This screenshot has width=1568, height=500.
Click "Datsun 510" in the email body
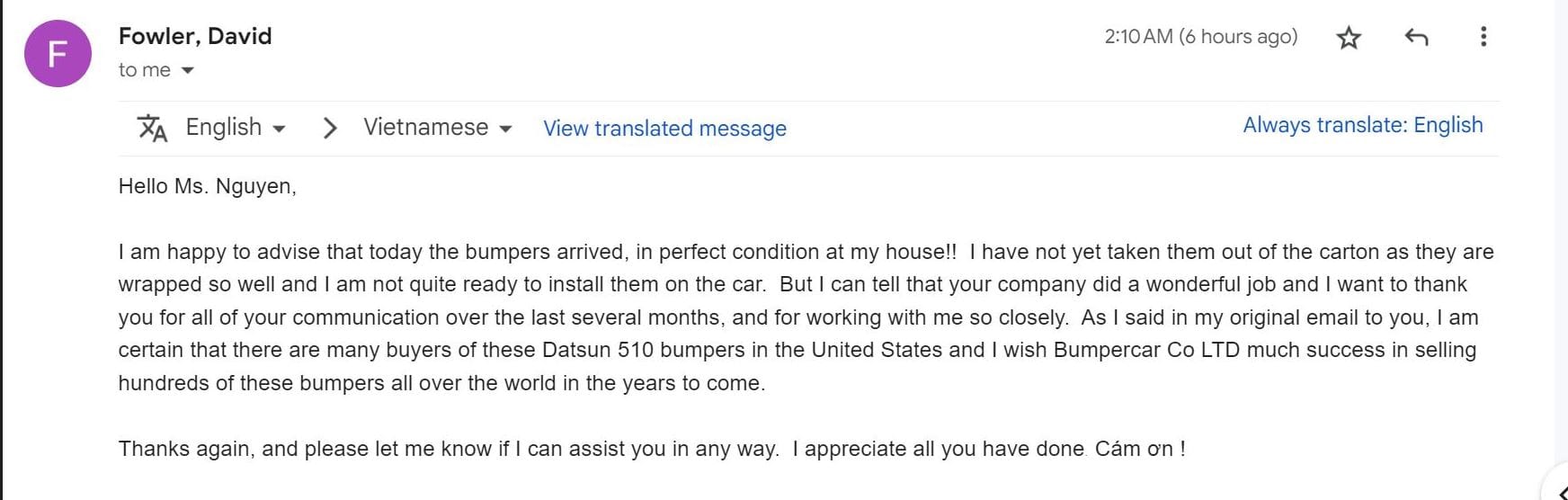coord(597,350)
